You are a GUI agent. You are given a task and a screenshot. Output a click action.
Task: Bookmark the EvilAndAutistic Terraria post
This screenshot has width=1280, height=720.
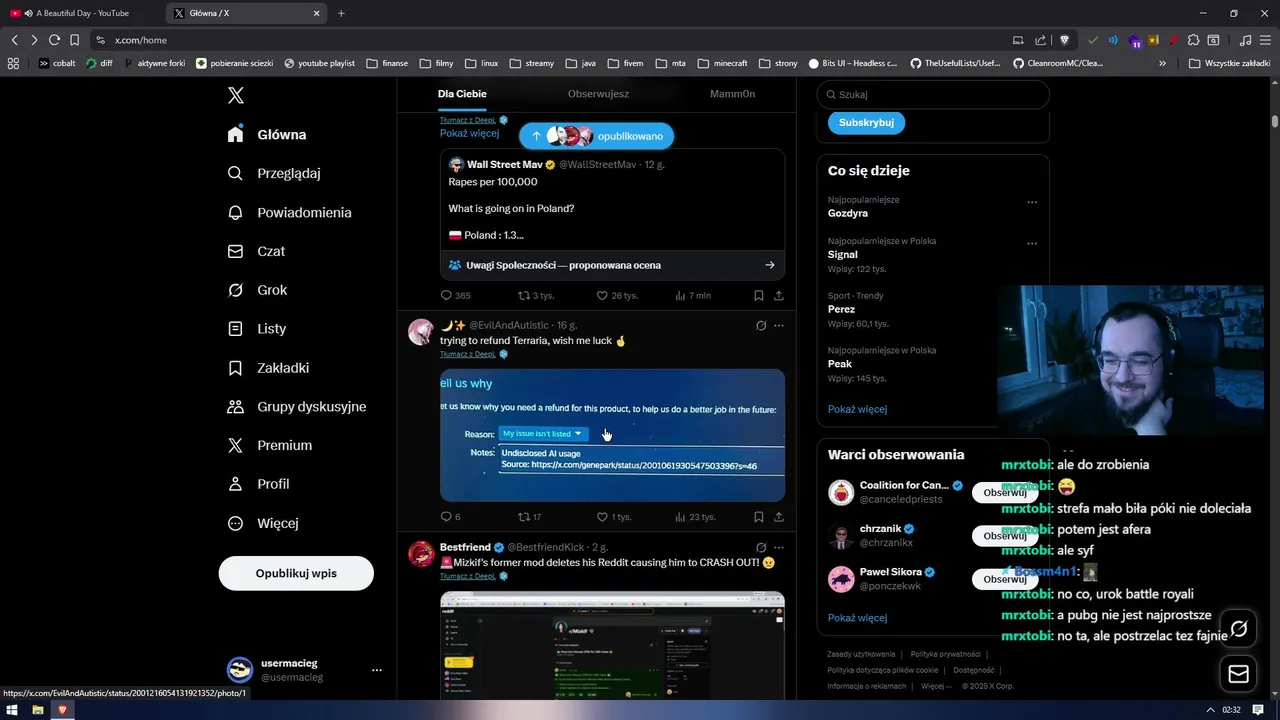(x=759, y=517)
